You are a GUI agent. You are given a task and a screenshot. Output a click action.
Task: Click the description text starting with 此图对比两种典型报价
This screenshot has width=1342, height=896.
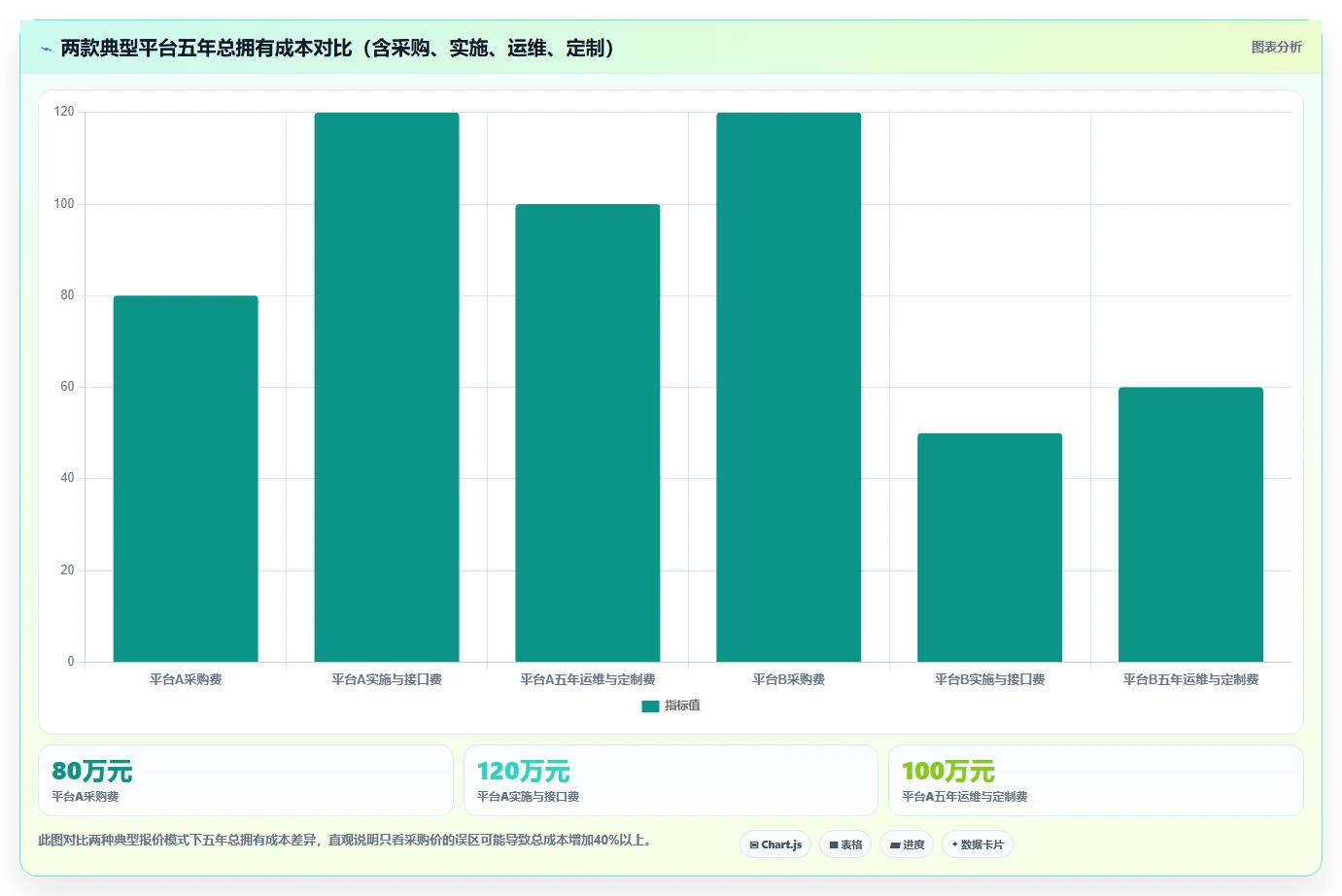pos(345,841)
